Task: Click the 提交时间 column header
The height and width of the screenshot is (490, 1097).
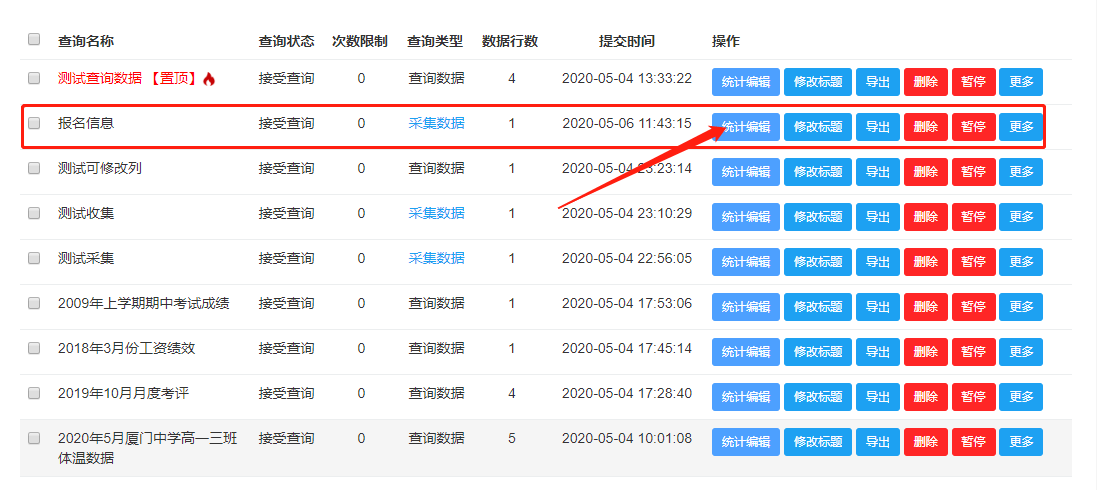Action: coord(627,41)
